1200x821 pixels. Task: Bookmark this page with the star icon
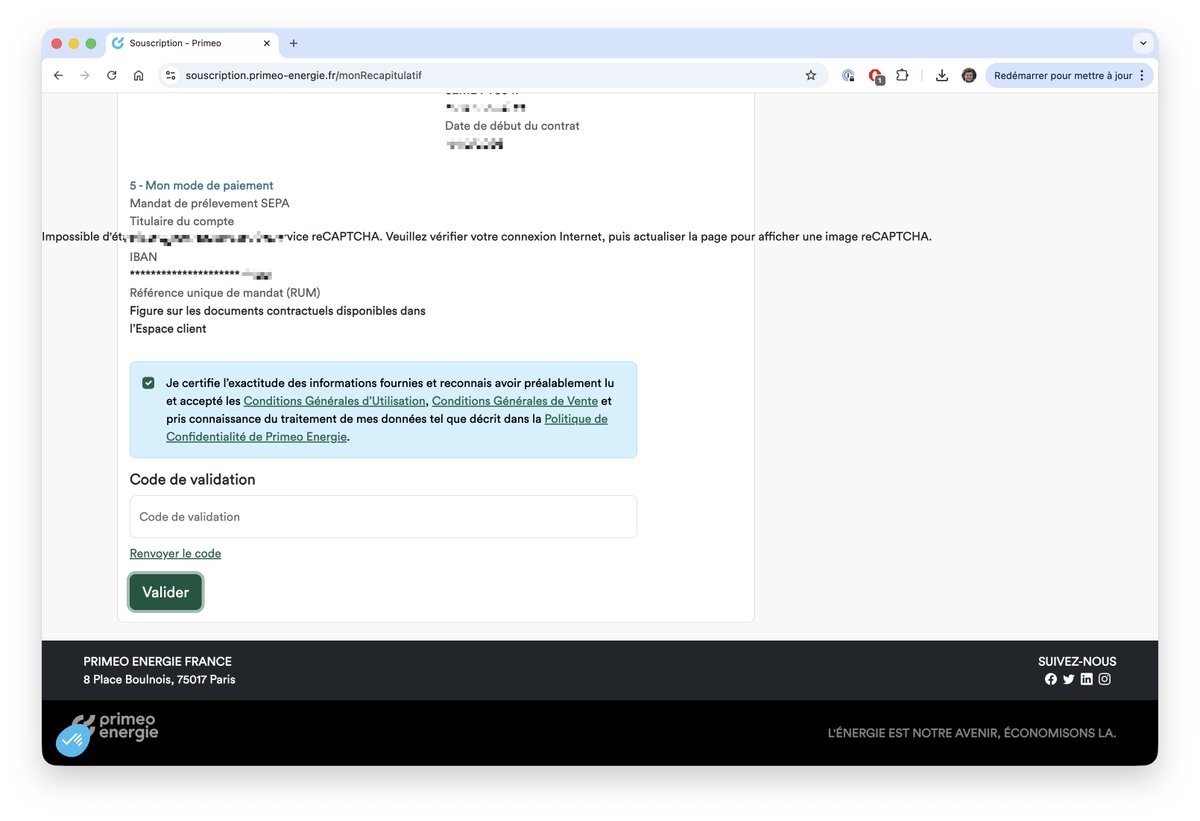[811, 75]
